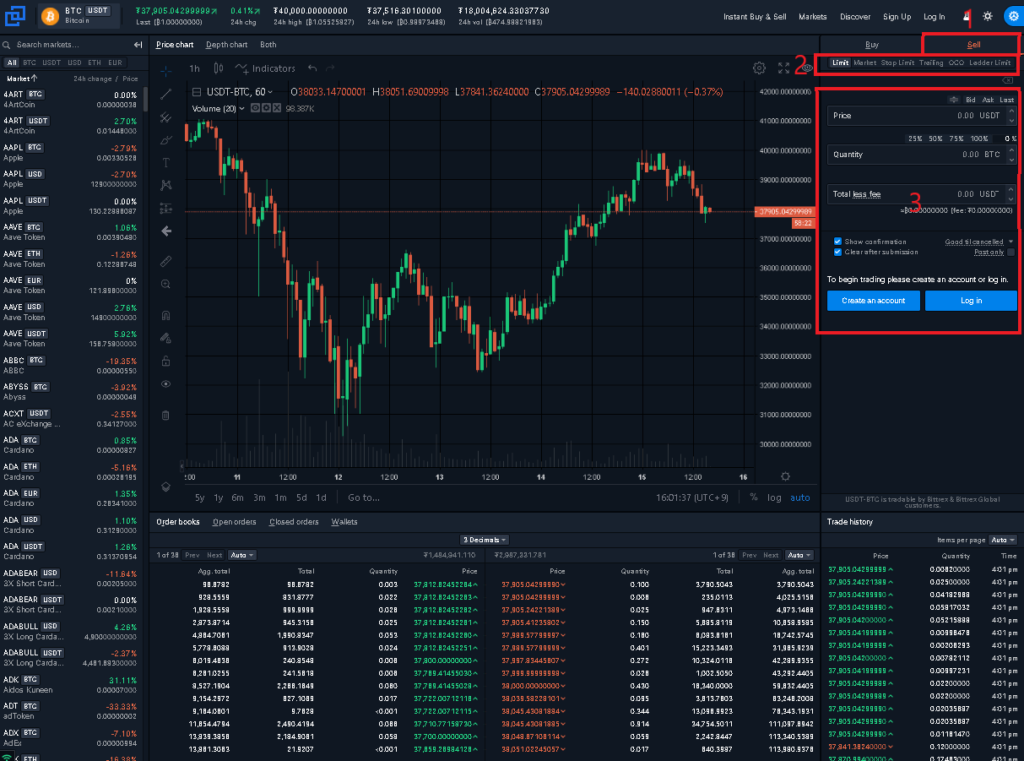Set quantity to 50% button
Image resolution: width=1024 pixels, height=761 pixels.
point(936,138)
